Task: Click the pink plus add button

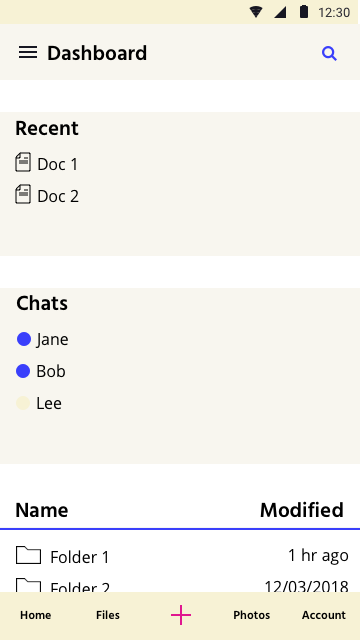Action: click(181, 615)
